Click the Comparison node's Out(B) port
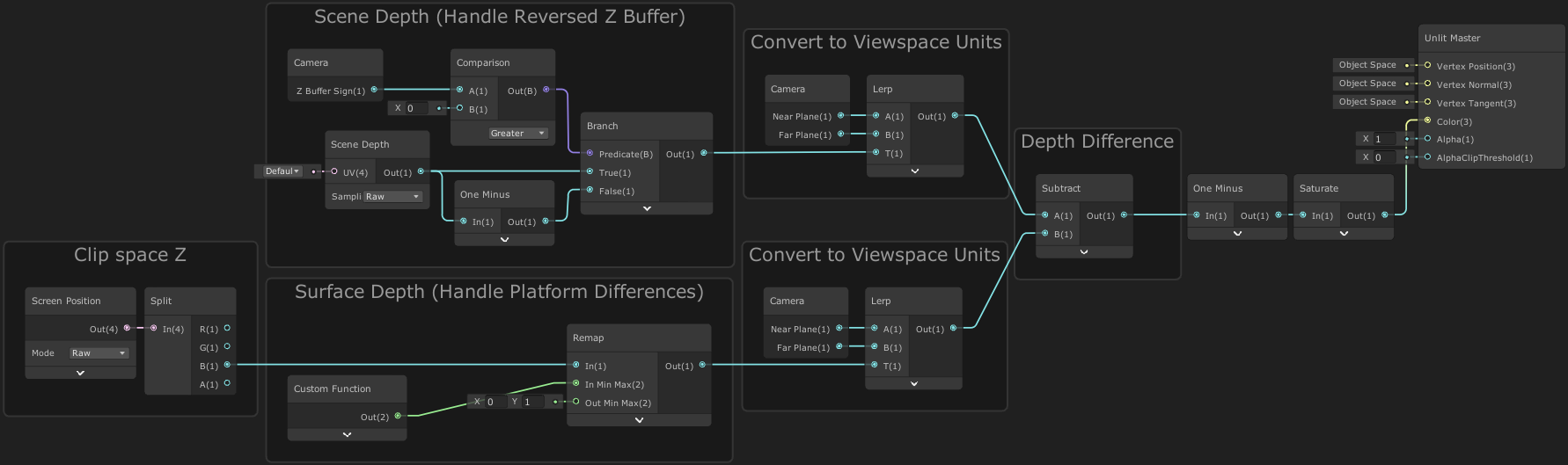Viewport: 1568px width, 465px height. coord(546,90)
